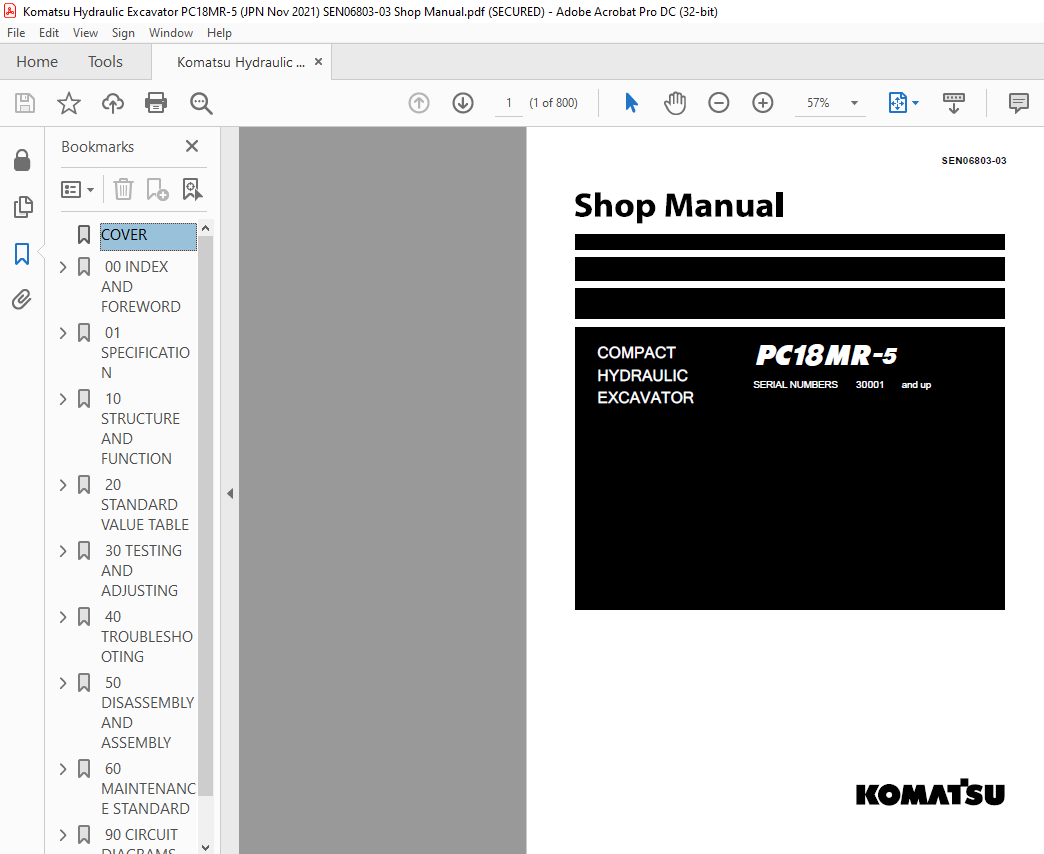Click the page number input field

pos(509,103)
